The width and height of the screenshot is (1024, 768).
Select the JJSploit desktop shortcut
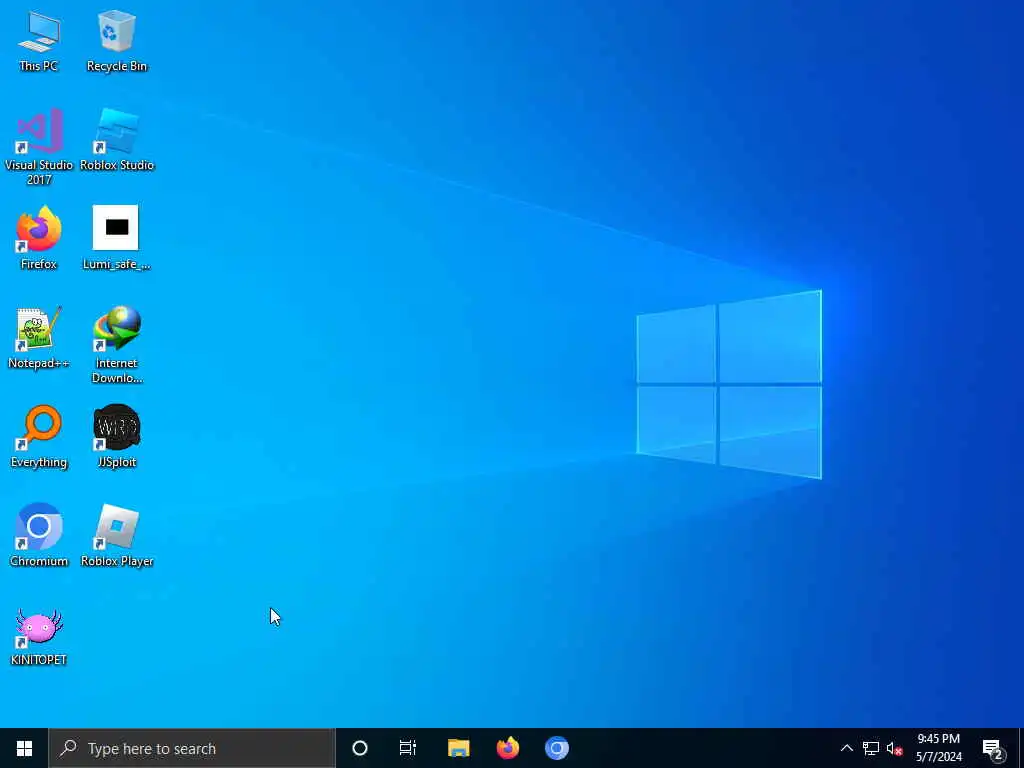click(117, 437)
